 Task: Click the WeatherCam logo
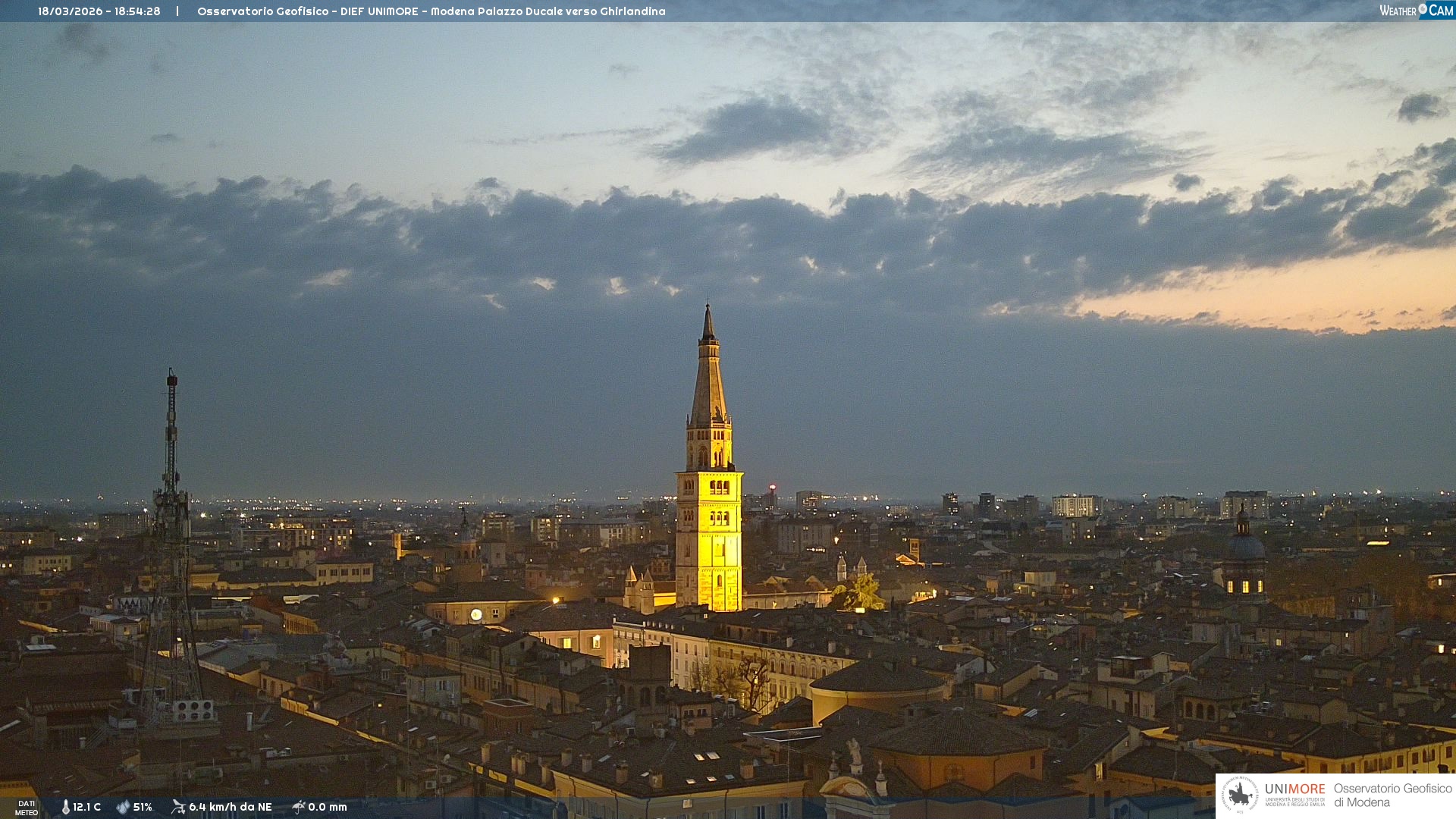pos(1416,11)
